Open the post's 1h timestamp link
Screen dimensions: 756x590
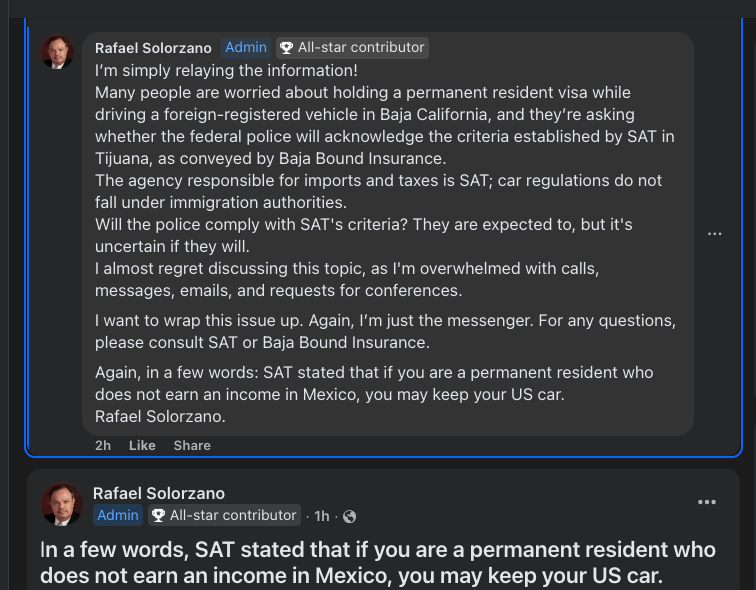pos(322,516)
